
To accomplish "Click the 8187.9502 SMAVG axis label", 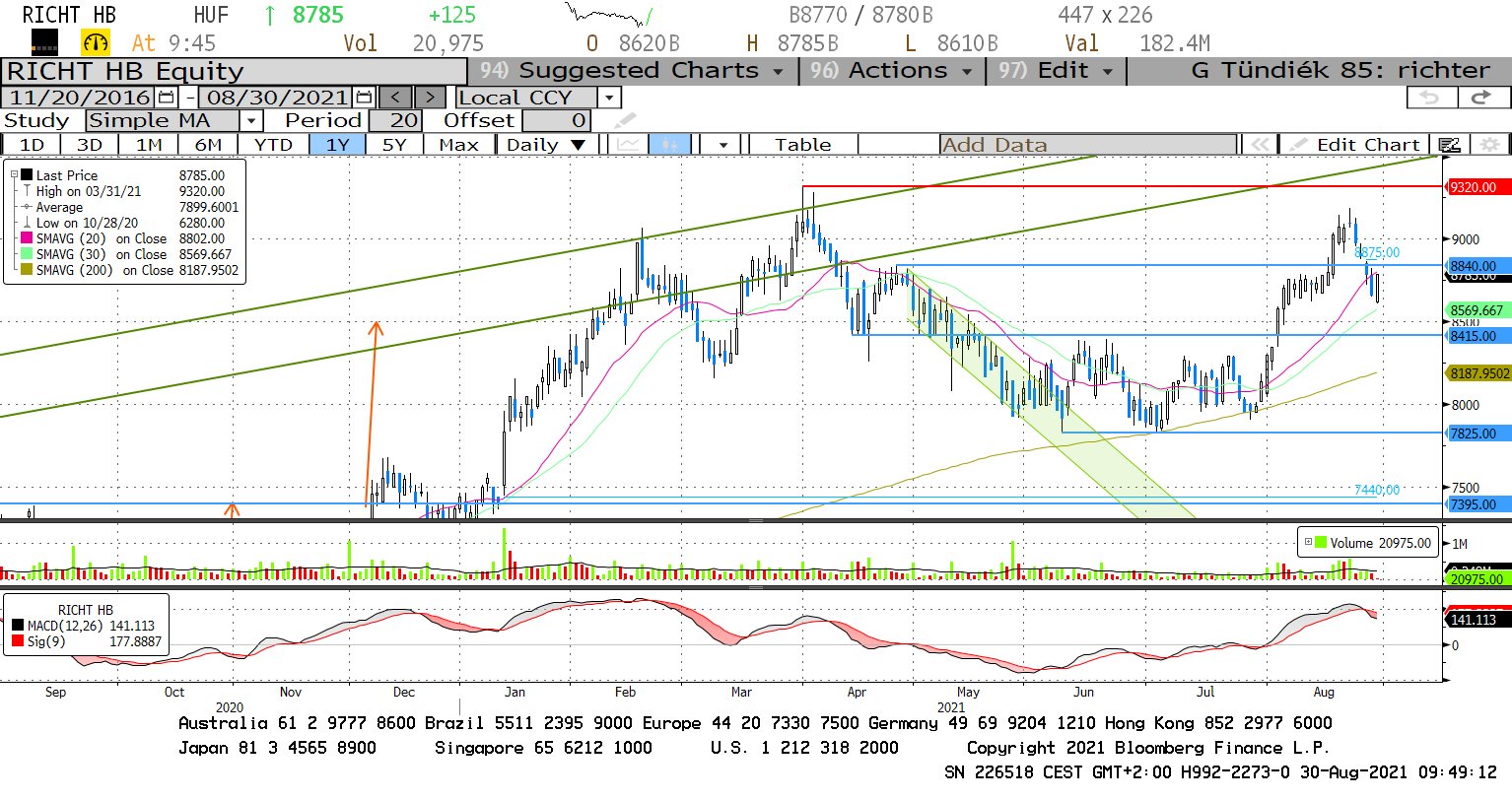I will tap(1478, 373).
